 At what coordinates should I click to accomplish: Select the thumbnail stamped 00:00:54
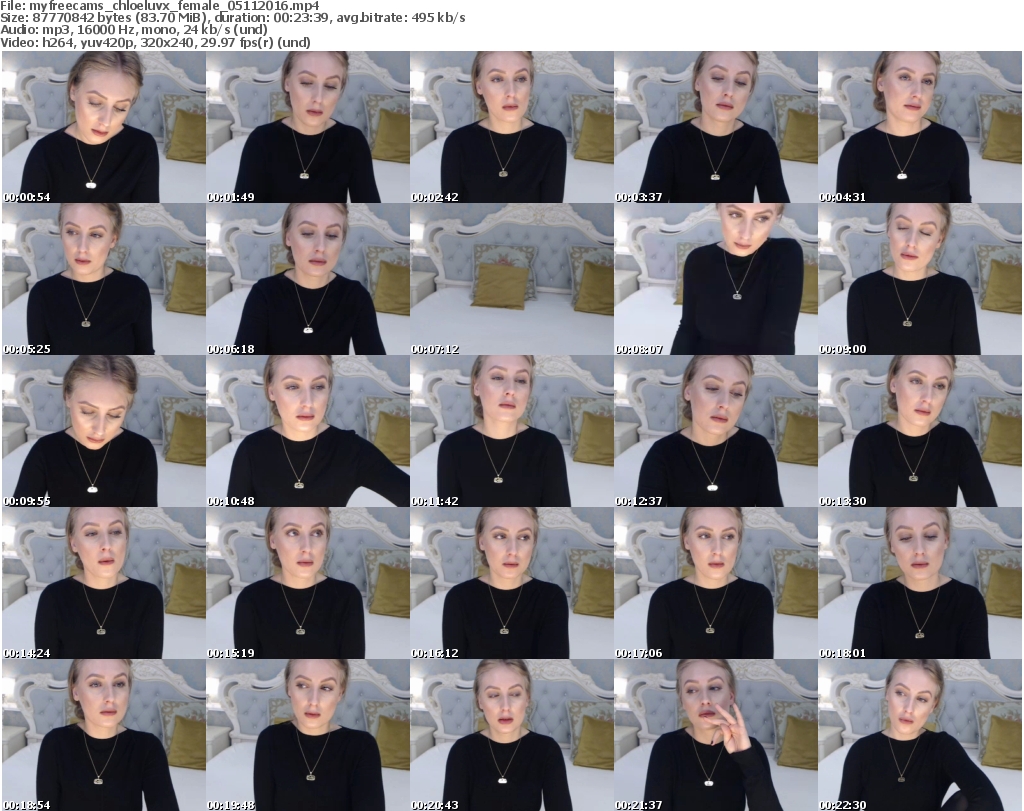pos(104,127)
